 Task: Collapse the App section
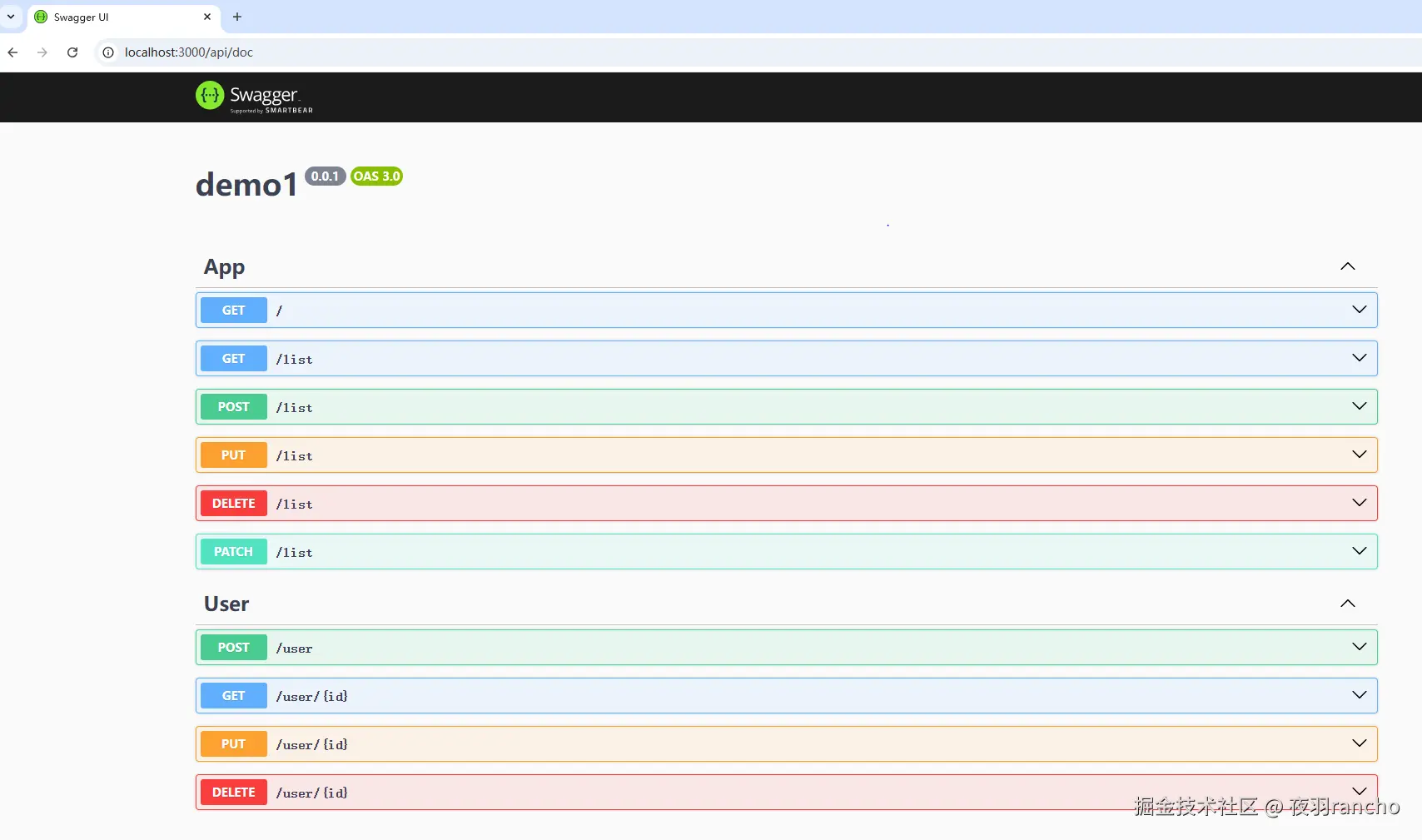[x=1348, y=266]
